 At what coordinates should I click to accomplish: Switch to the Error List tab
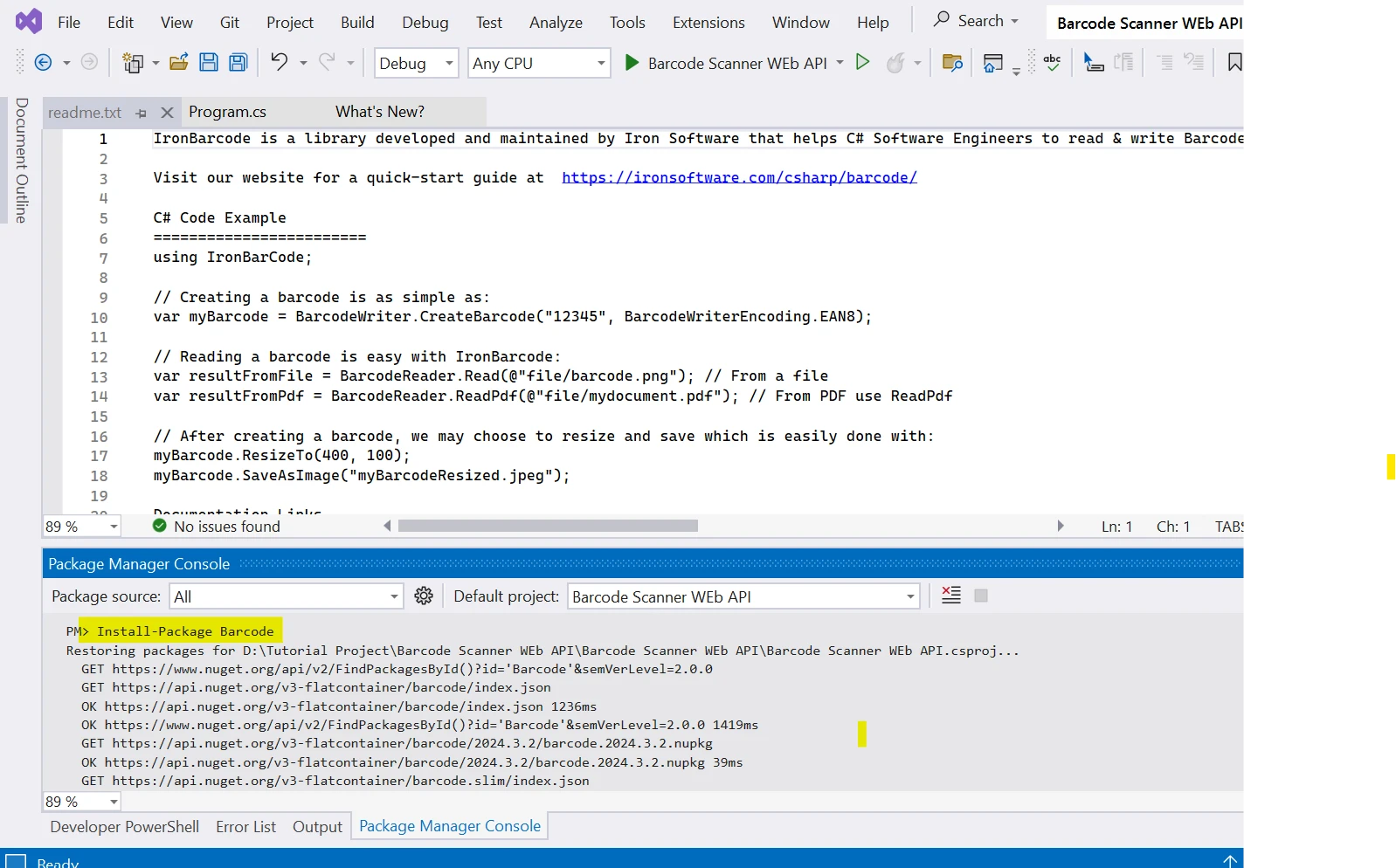(245, 827)
